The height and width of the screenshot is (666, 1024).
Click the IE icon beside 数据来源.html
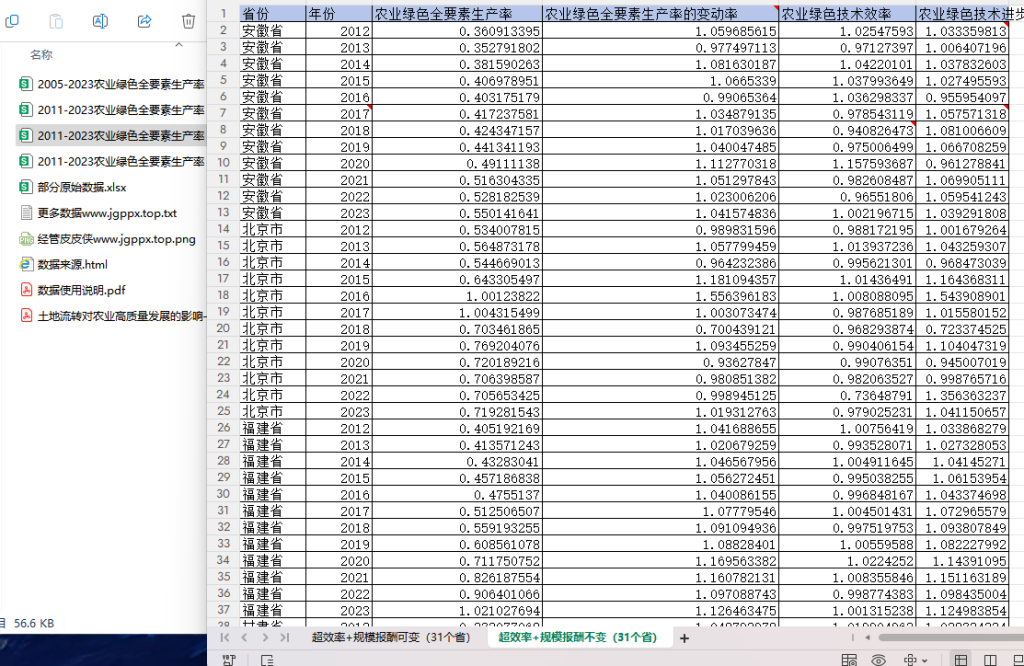(25, 264)
